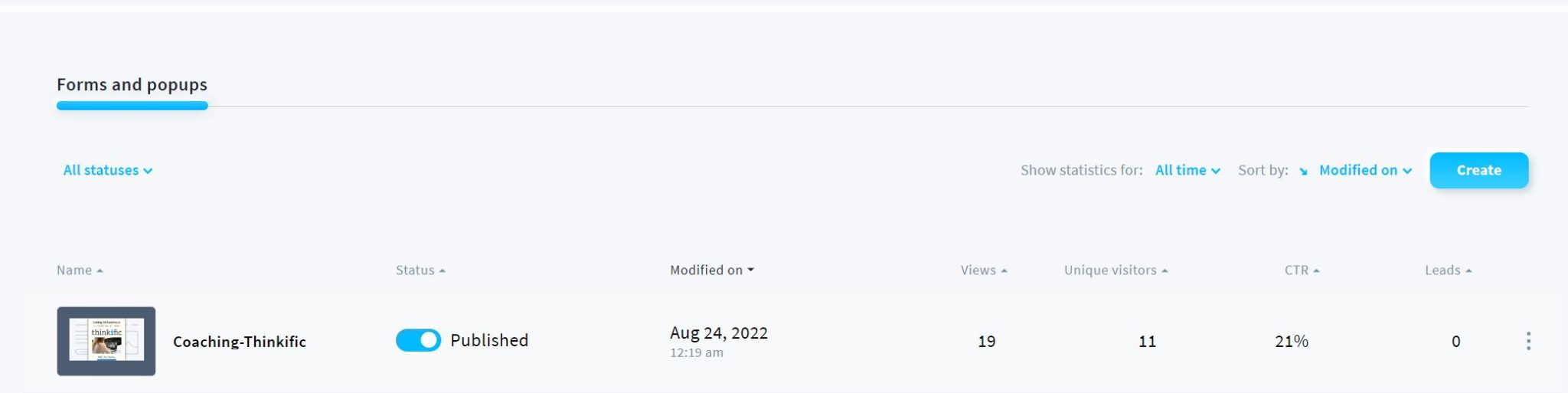Sort by Unique visitors column header

click(x=1116, y=270)
